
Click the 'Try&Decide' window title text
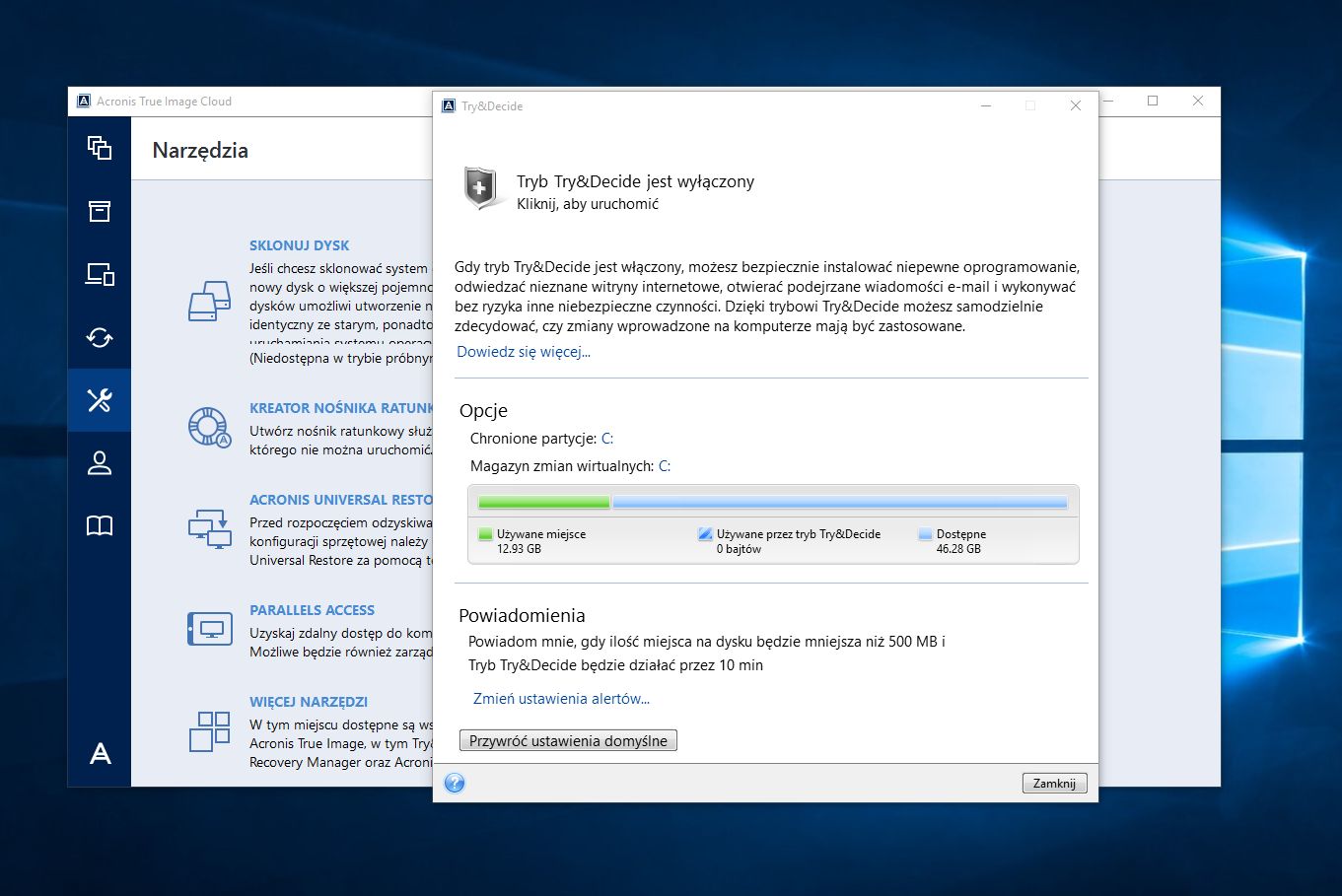coord(492,105)
